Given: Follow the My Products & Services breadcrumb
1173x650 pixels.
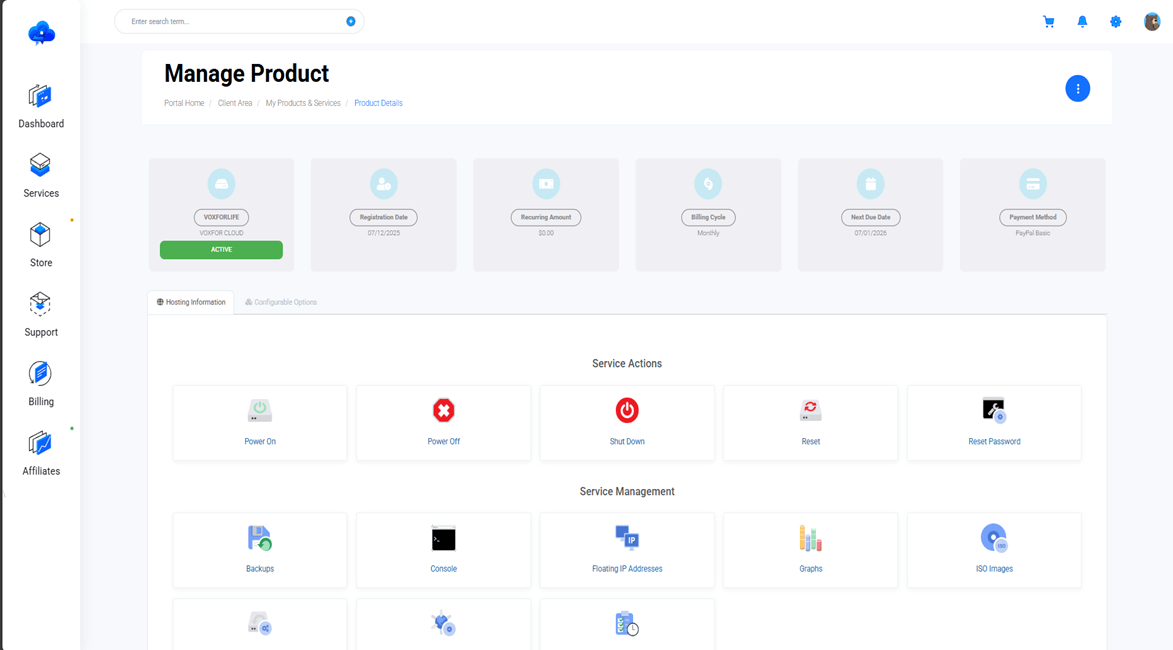Looking at the screenshot, I should [x=303, y=103].
